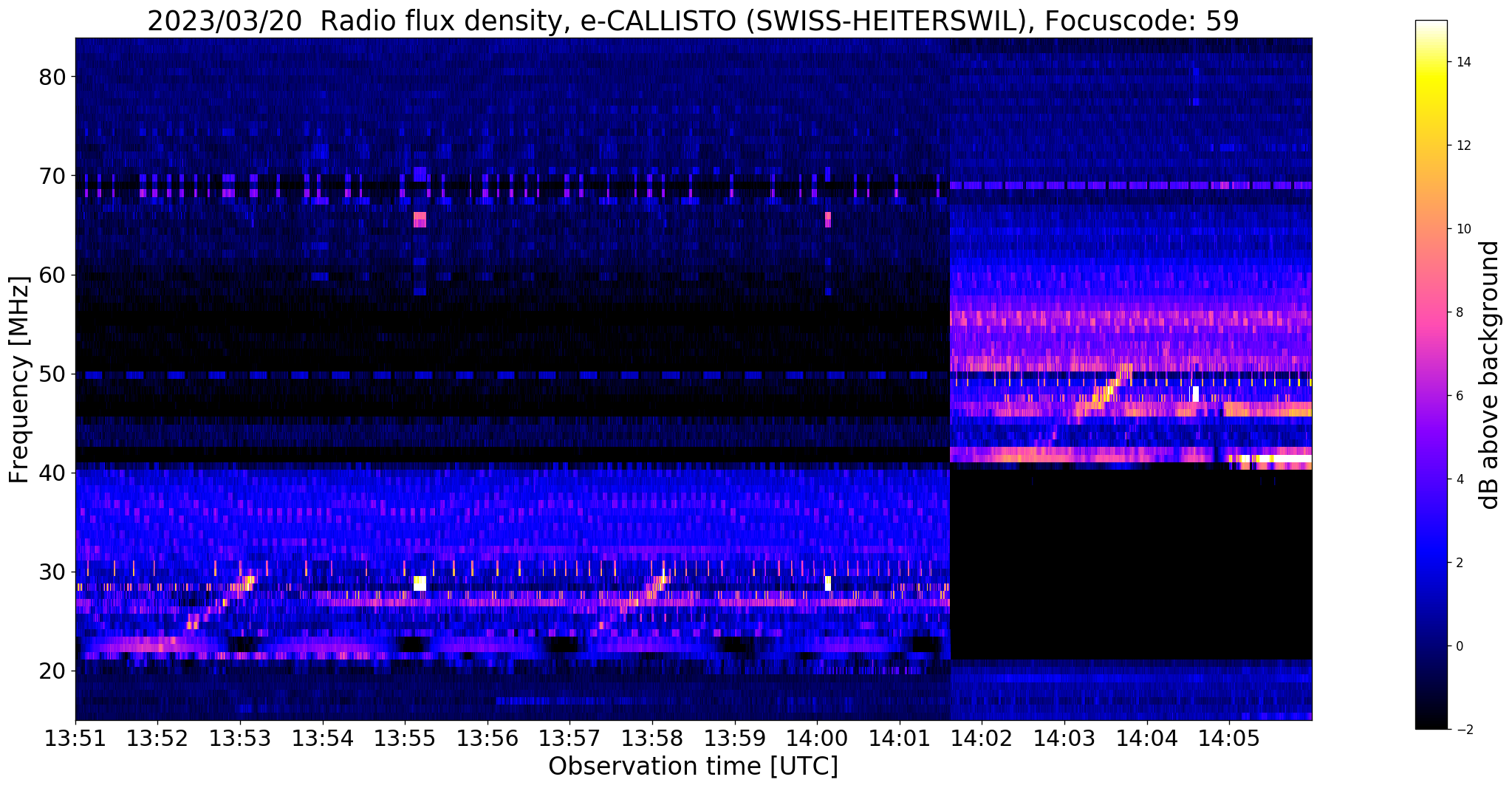The image size is (1512, 788).
Task: Click the colorbar tick label 12
Action: tap(1462, 145)
